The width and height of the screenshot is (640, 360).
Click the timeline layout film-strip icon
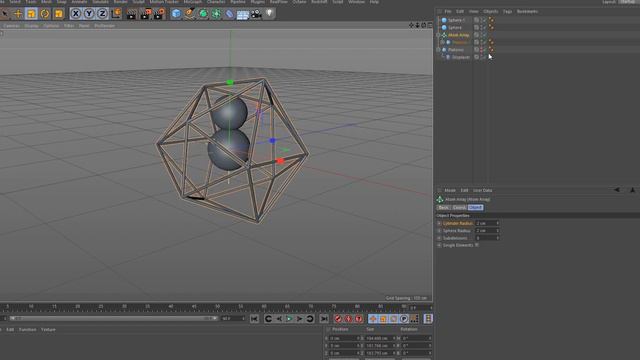[428, 319]
